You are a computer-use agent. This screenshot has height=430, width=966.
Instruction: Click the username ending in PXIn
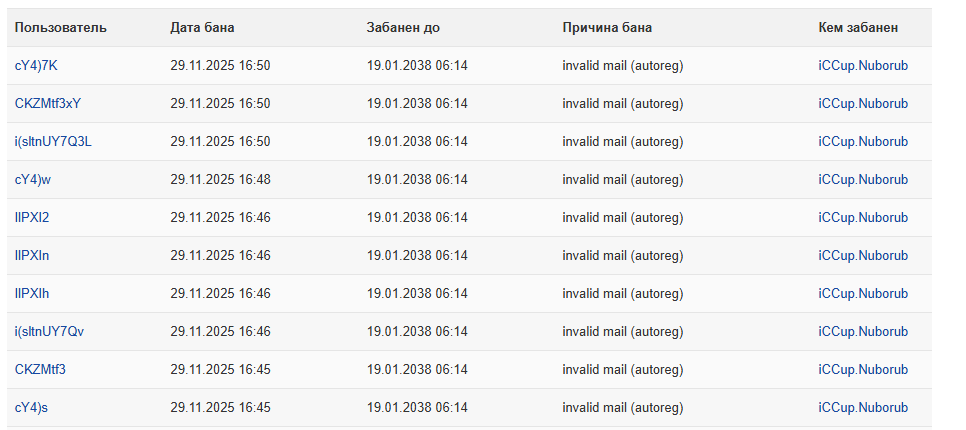(32, 256)
